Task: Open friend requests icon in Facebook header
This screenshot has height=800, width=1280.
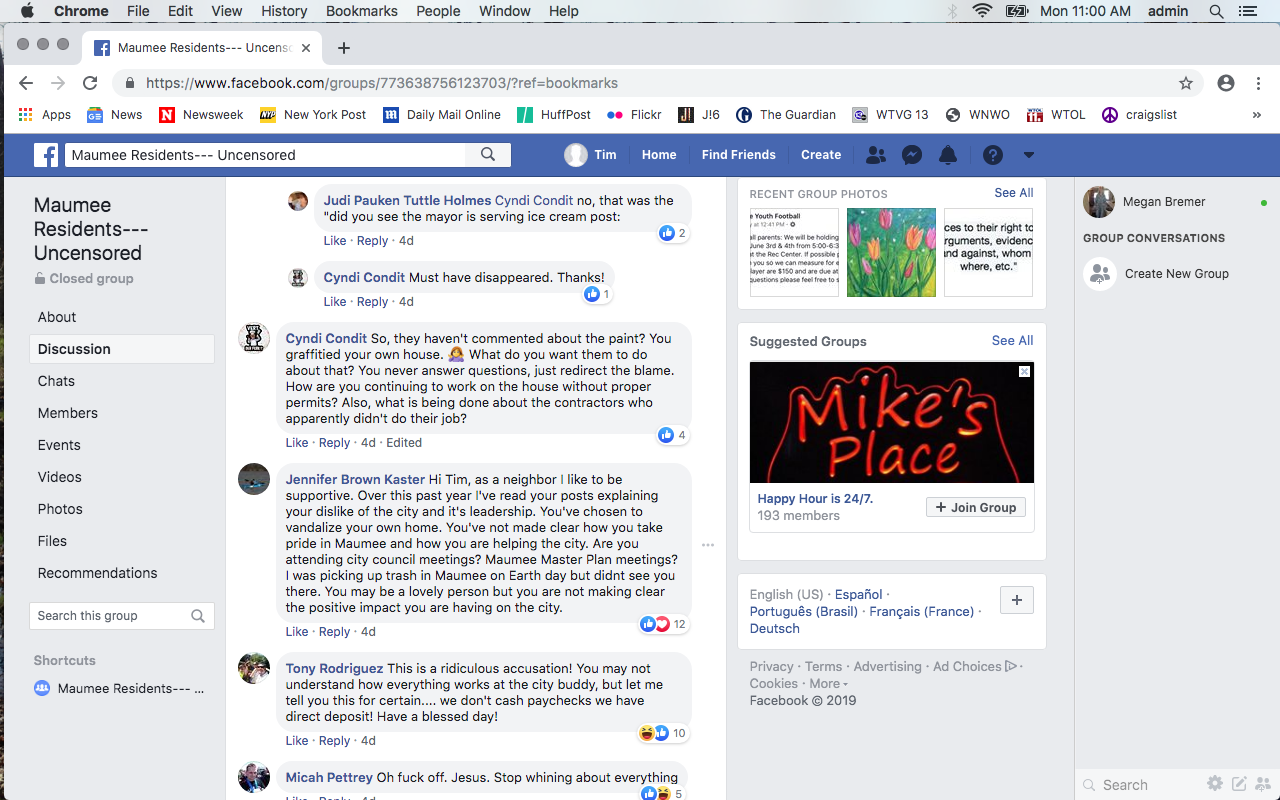Action: 875,155
